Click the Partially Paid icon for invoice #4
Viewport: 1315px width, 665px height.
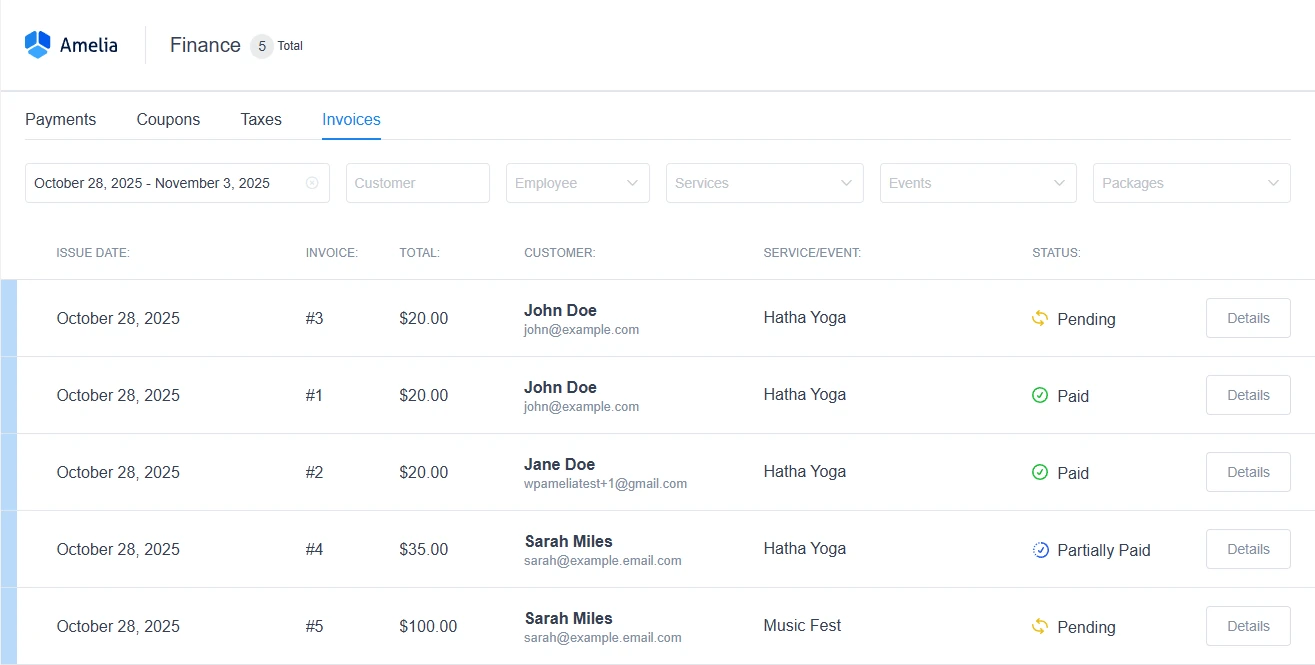point(1040,549)
